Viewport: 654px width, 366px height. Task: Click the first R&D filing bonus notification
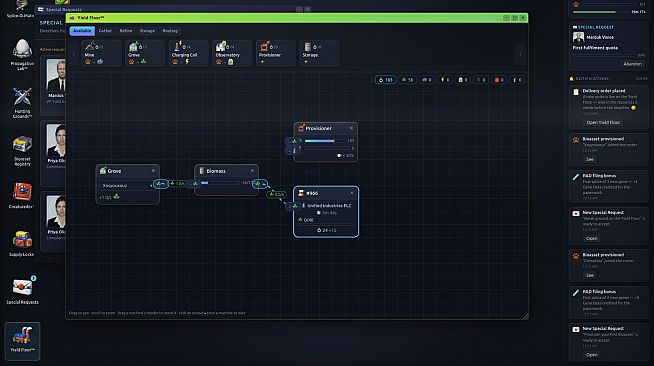[x=609, y=185]
